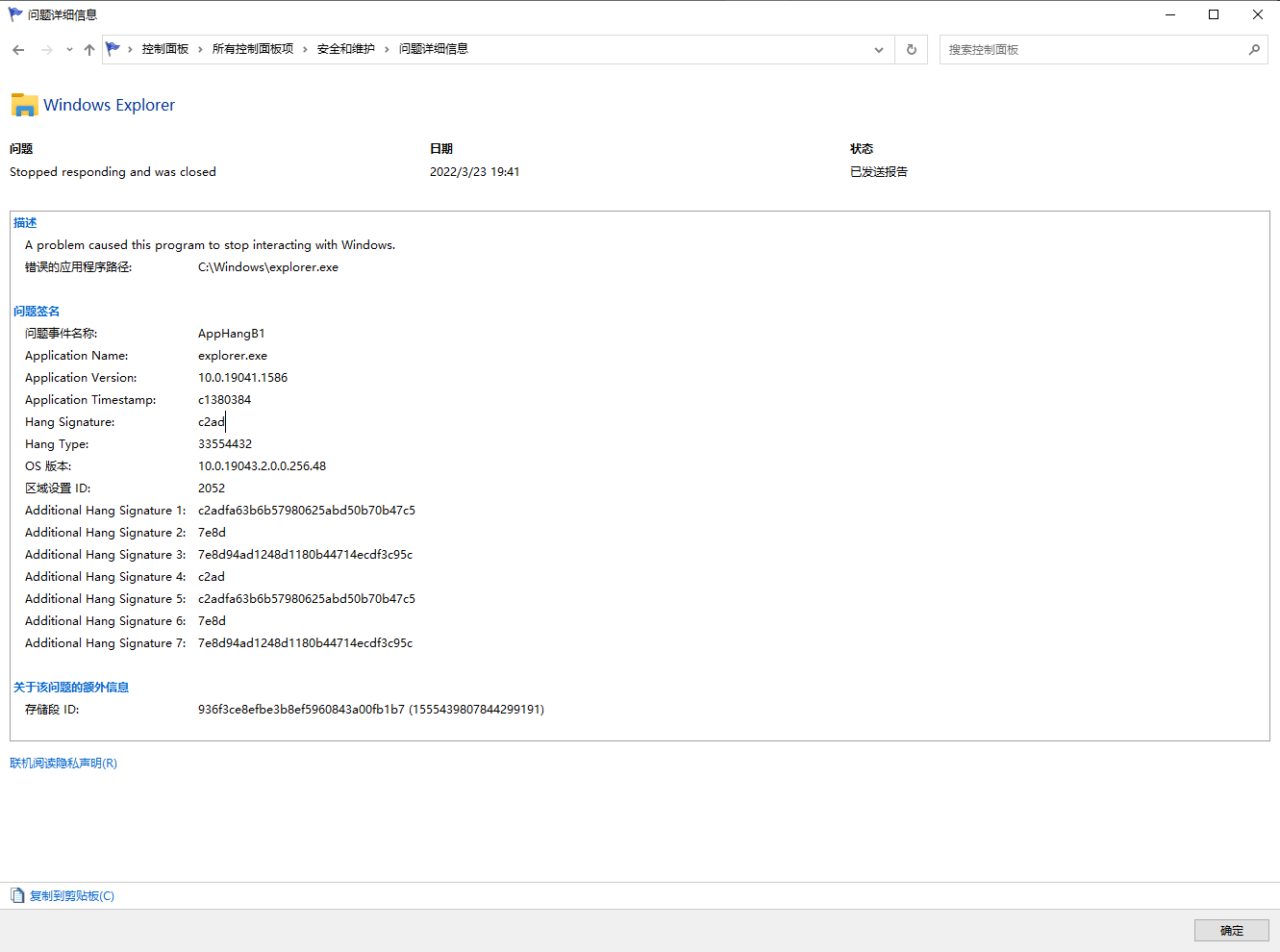Screen dimensions: 1280x952
Task: Click the path C:\Windows\explorer.exe
Action: click(x=268, y=267)
